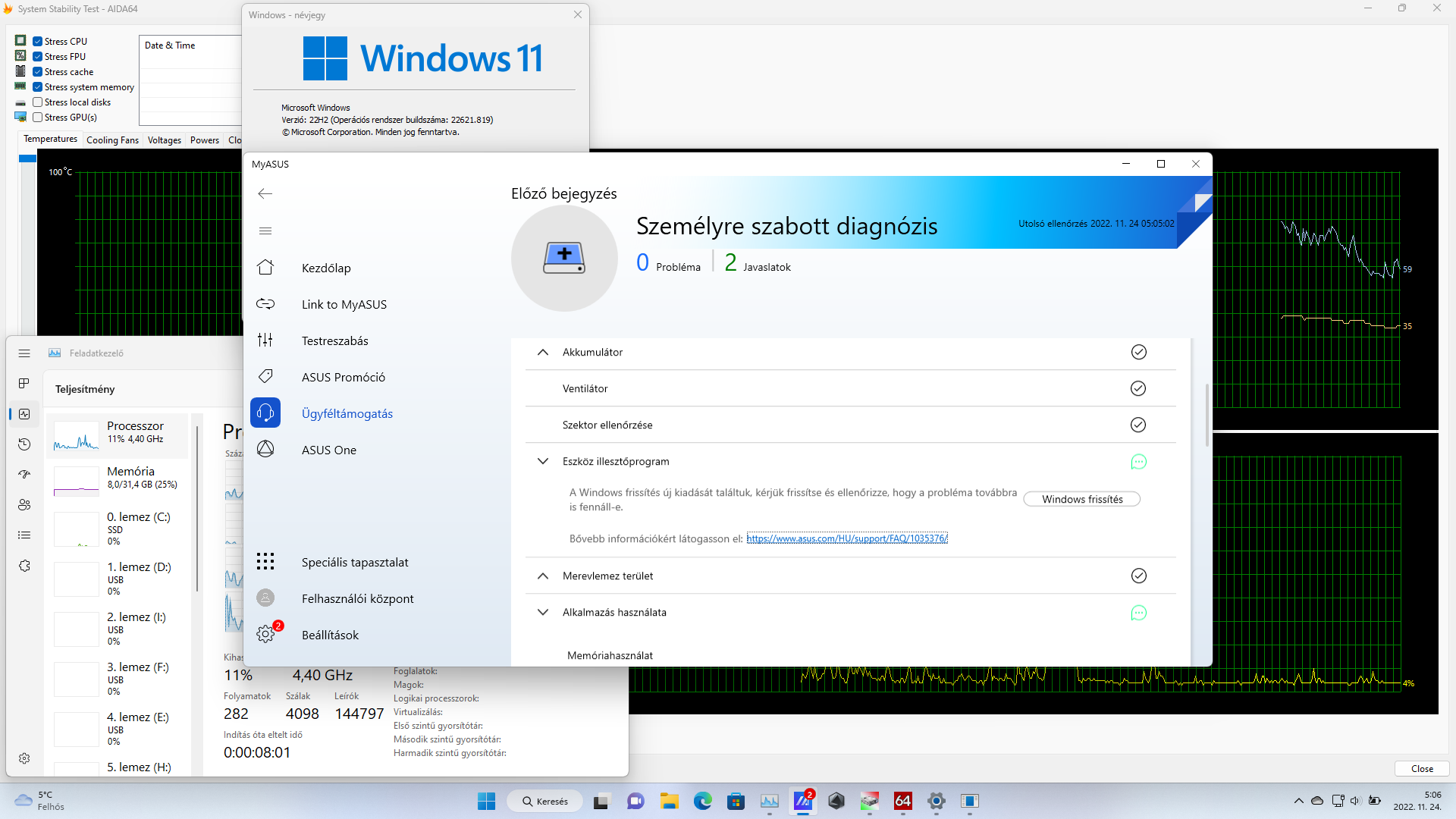Show hidden system tray icons chevron
Viewport: 1456px width, 819px height.
pyautogui.click(x=1298, y=801)
